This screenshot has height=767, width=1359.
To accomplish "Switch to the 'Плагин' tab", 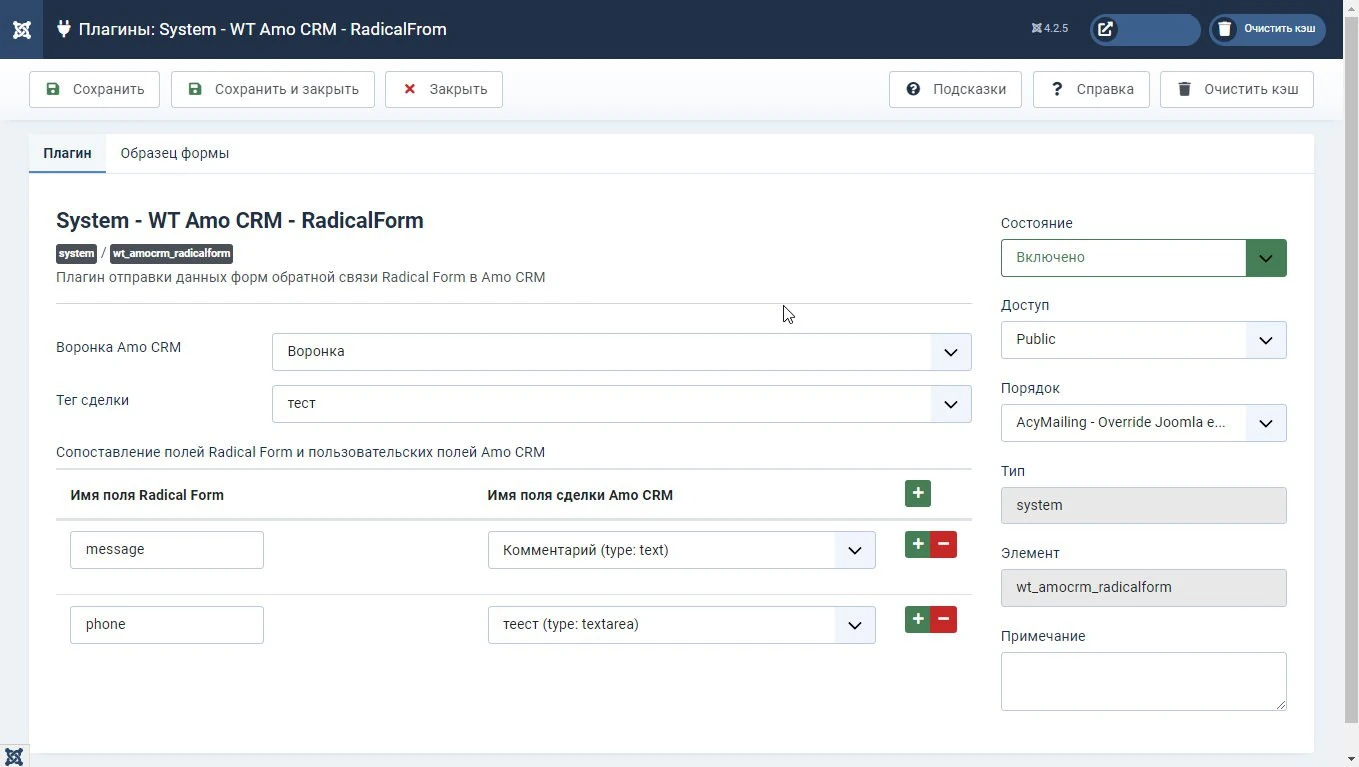I will pos(67,153).
